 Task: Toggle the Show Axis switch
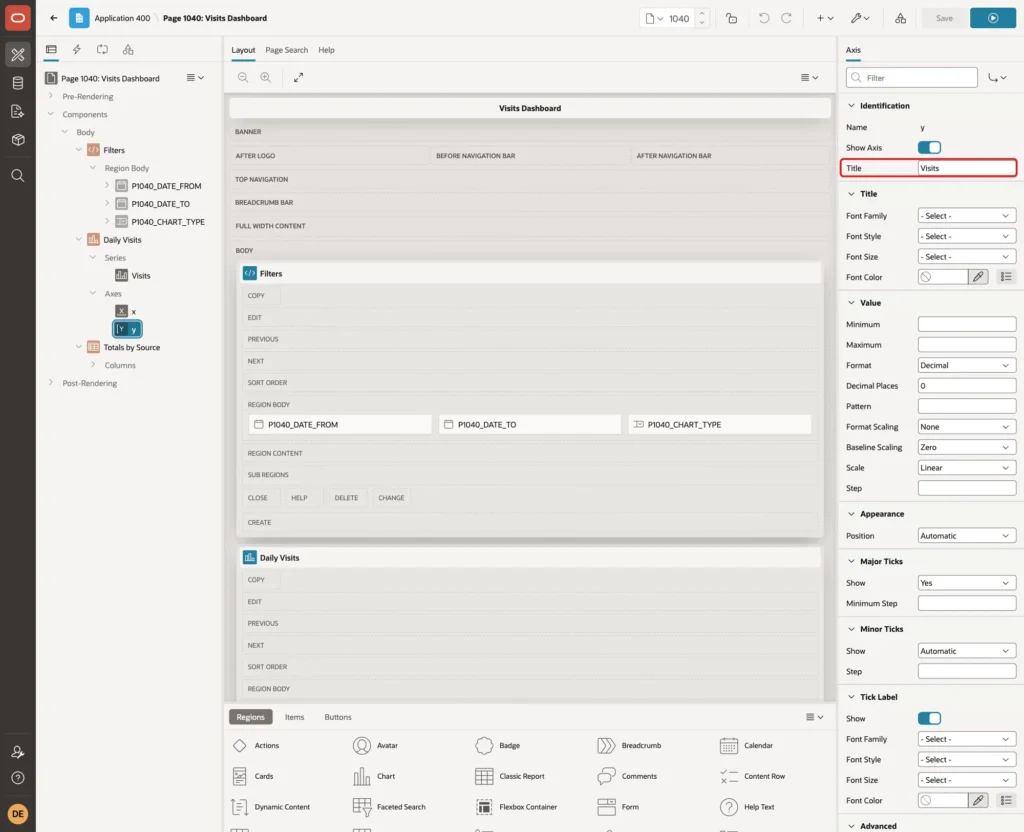tap(929, 148)
